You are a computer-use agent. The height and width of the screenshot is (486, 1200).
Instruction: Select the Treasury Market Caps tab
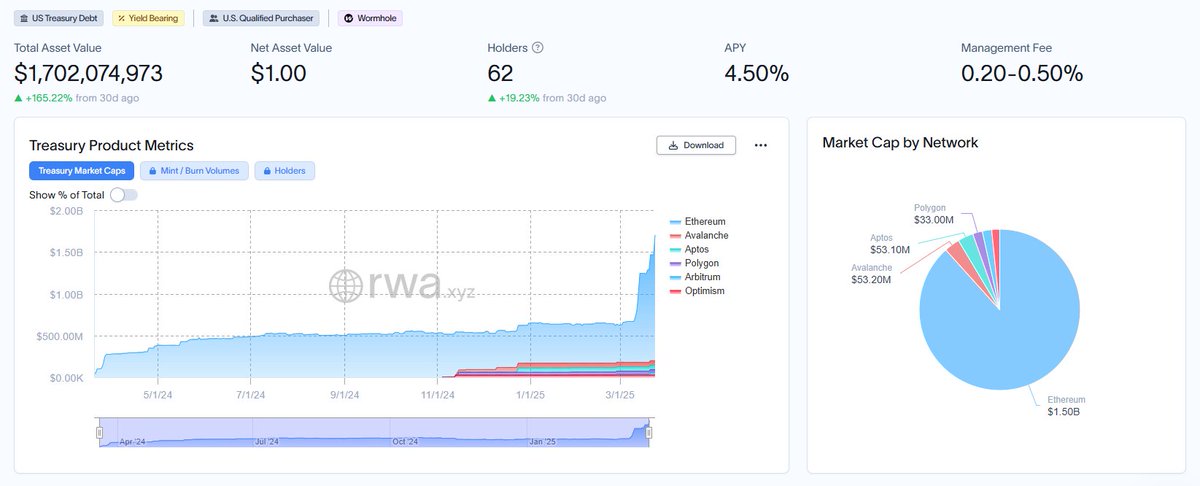point(81,171)
